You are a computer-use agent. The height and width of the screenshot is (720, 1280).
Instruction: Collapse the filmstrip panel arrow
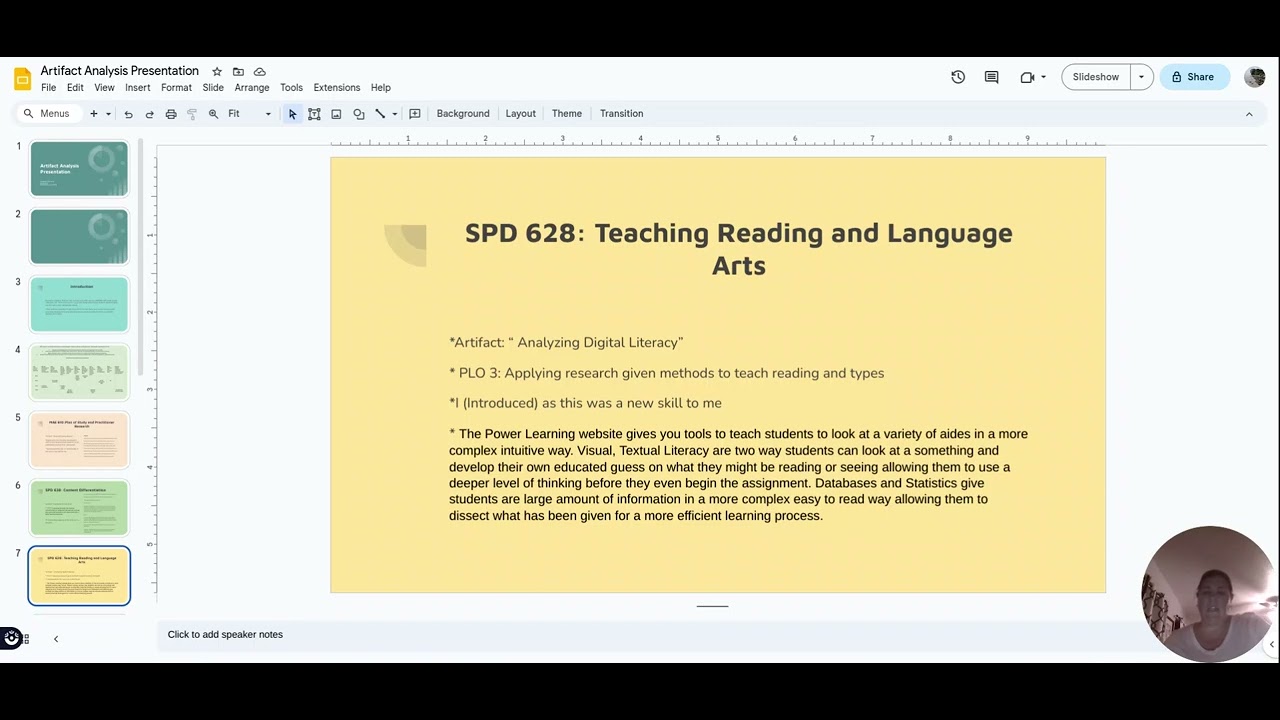point(56,639)
